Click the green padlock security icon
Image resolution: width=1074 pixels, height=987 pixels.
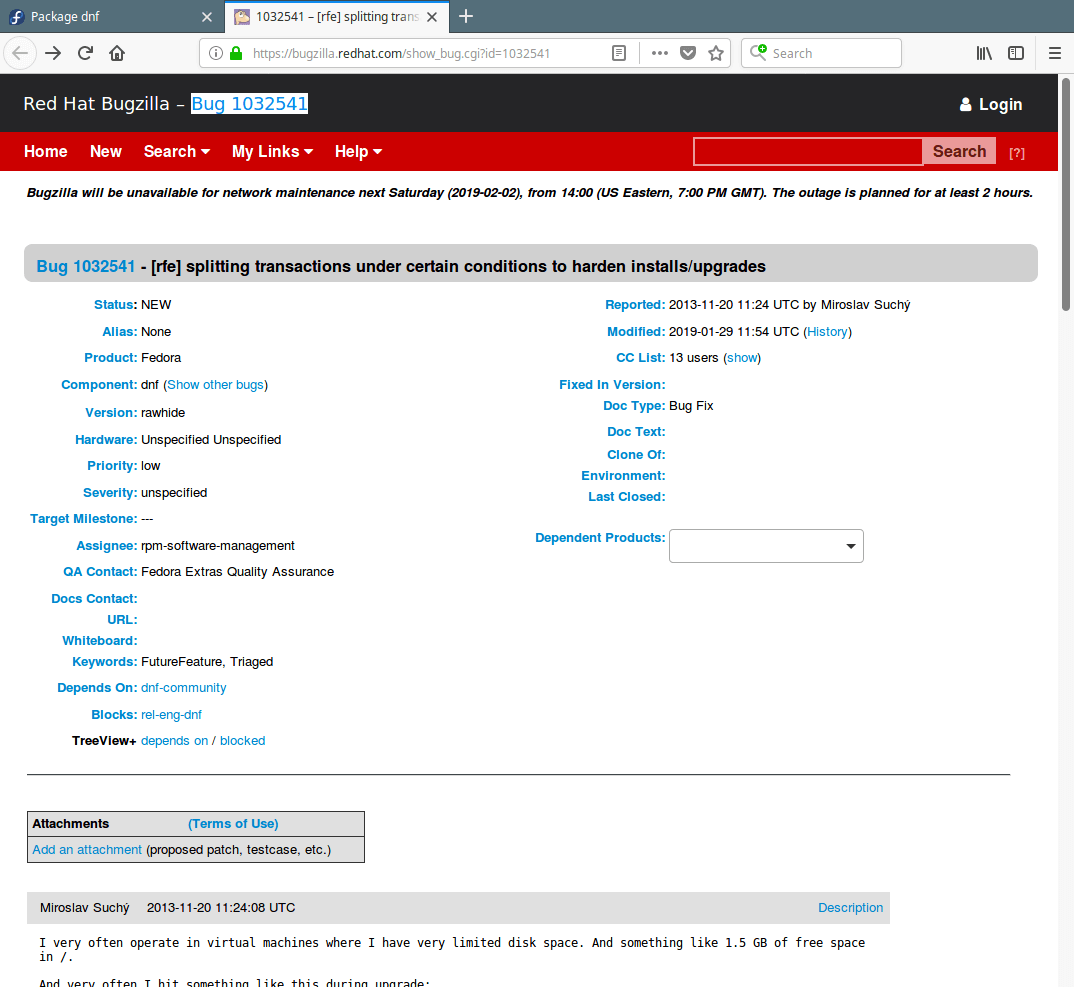coord(236,53)
